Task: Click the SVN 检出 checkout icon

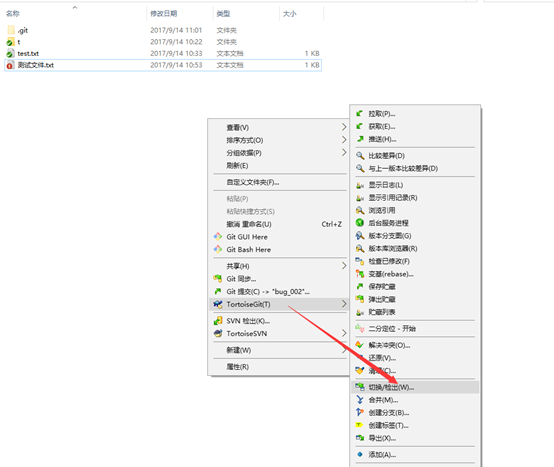Action: tap(218, 321)
